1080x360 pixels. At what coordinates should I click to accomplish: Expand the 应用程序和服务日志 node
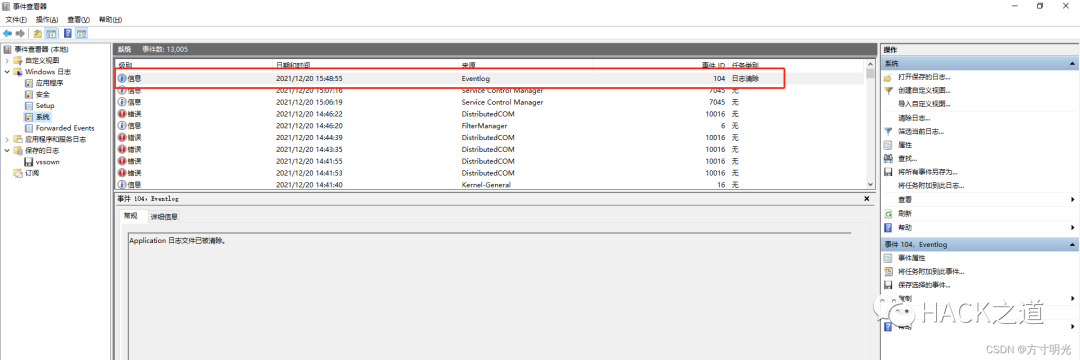coord(8,139)
